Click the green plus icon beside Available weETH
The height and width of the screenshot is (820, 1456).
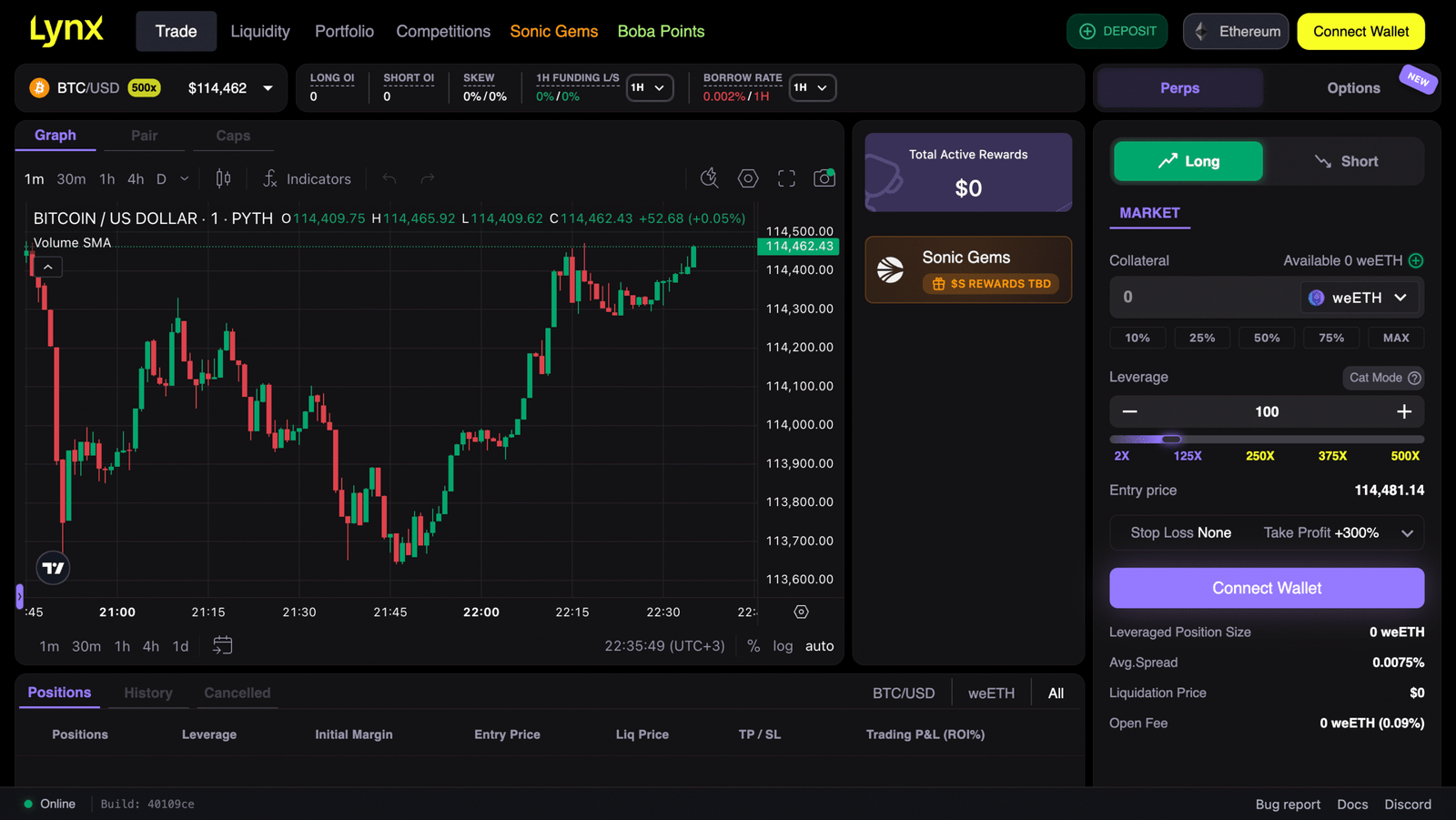tap(1416, 260)
